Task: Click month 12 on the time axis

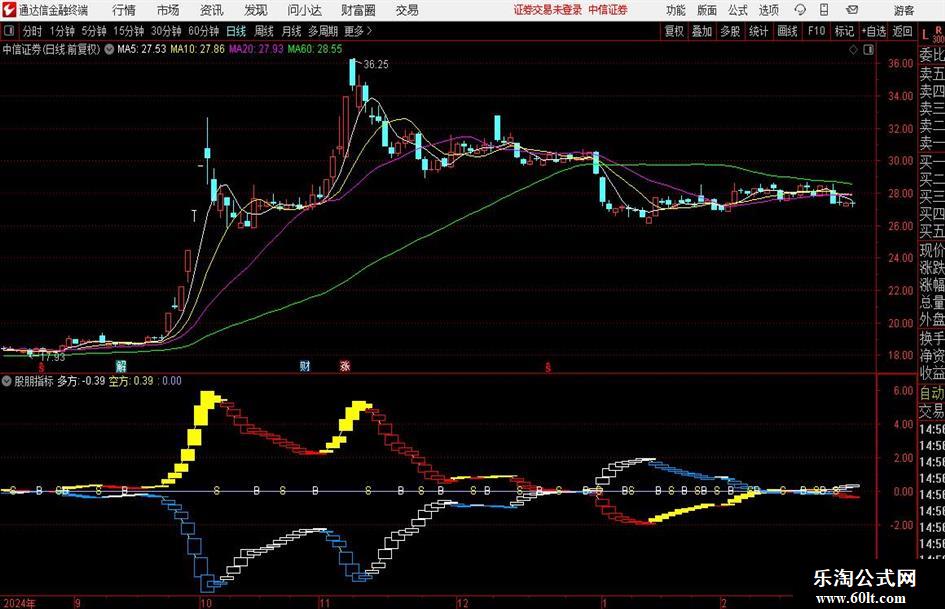Action: [x=462, y=602]
